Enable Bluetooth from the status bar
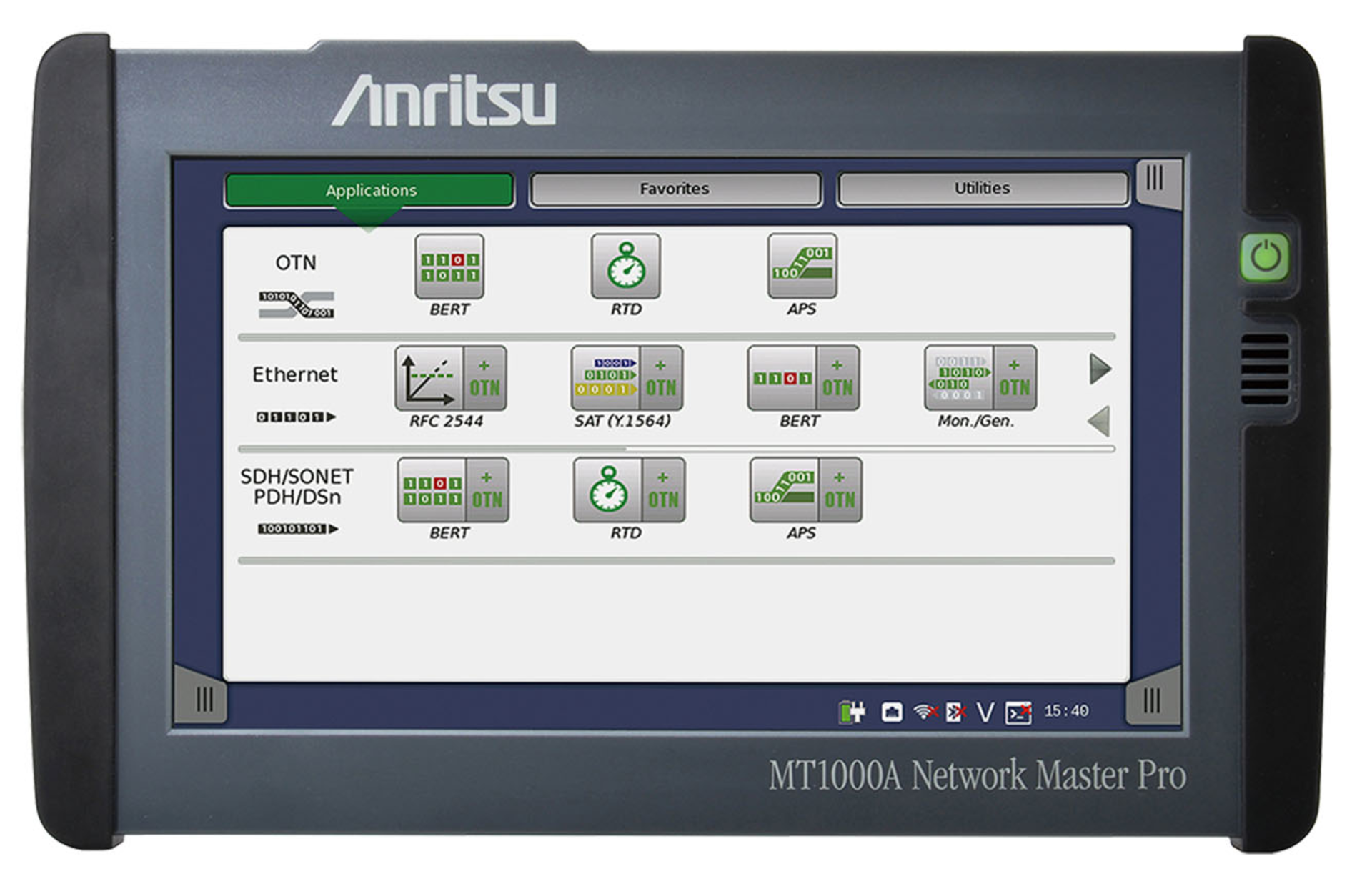The image size is (1372, 879). tap(955, 710)
